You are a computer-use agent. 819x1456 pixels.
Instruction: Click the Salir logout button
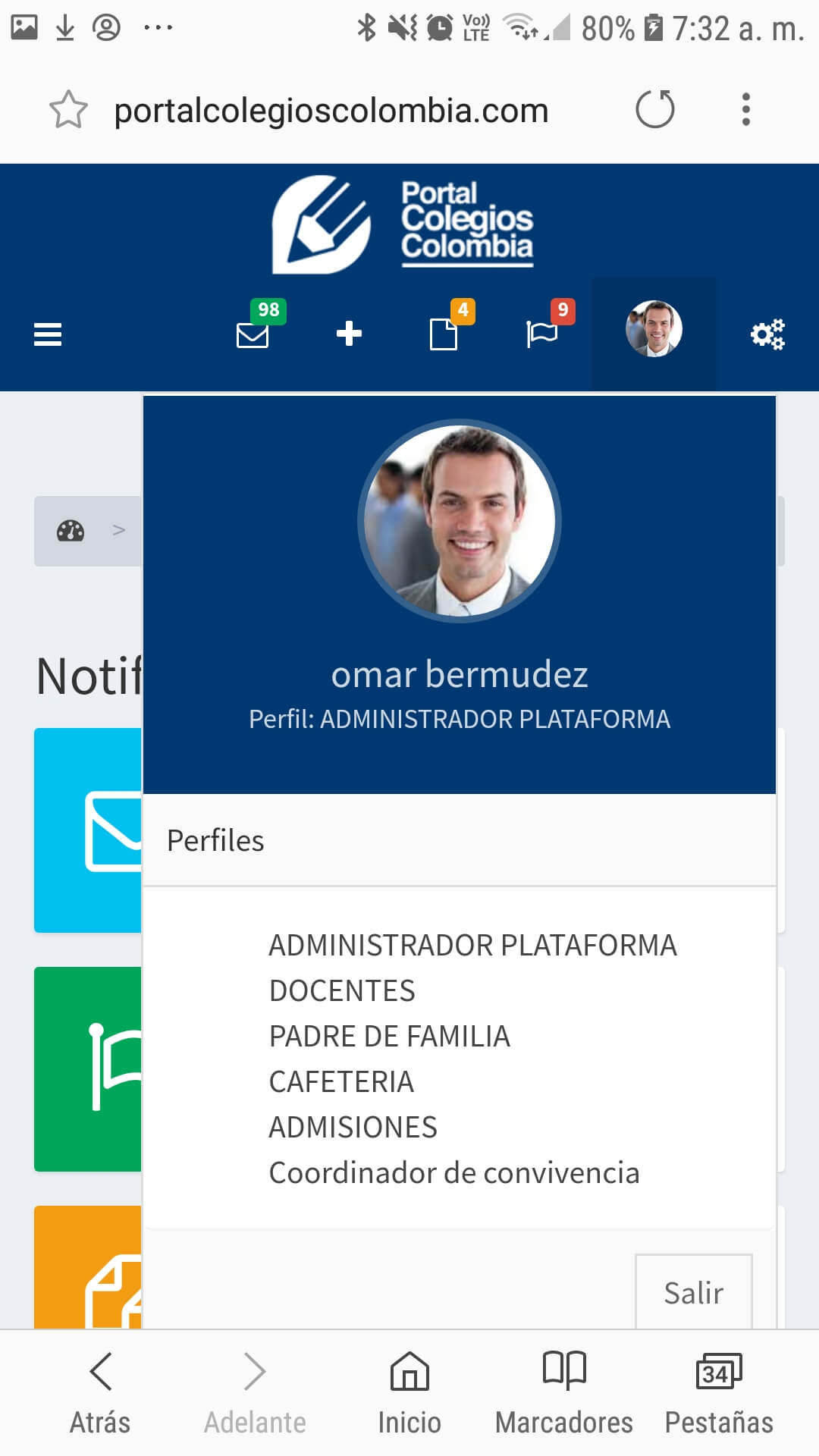click(x=694, y=1291)
